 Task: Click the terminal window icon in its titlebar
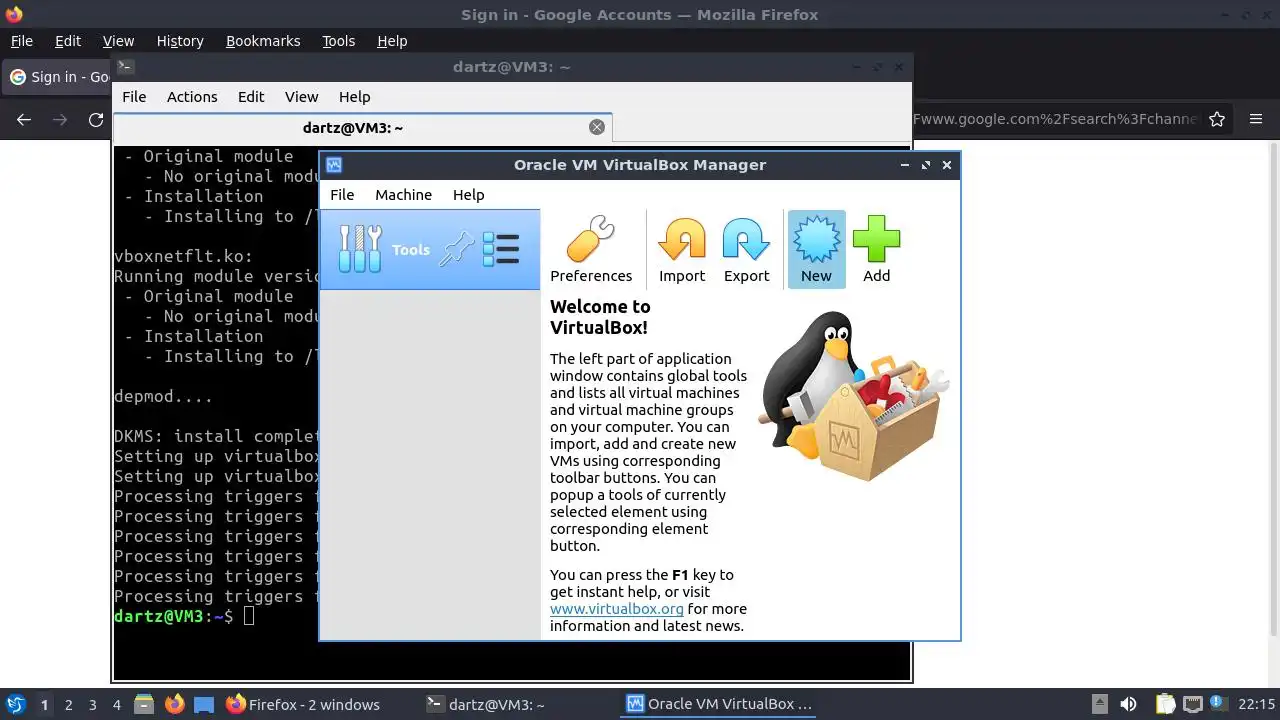coord(125,67)
